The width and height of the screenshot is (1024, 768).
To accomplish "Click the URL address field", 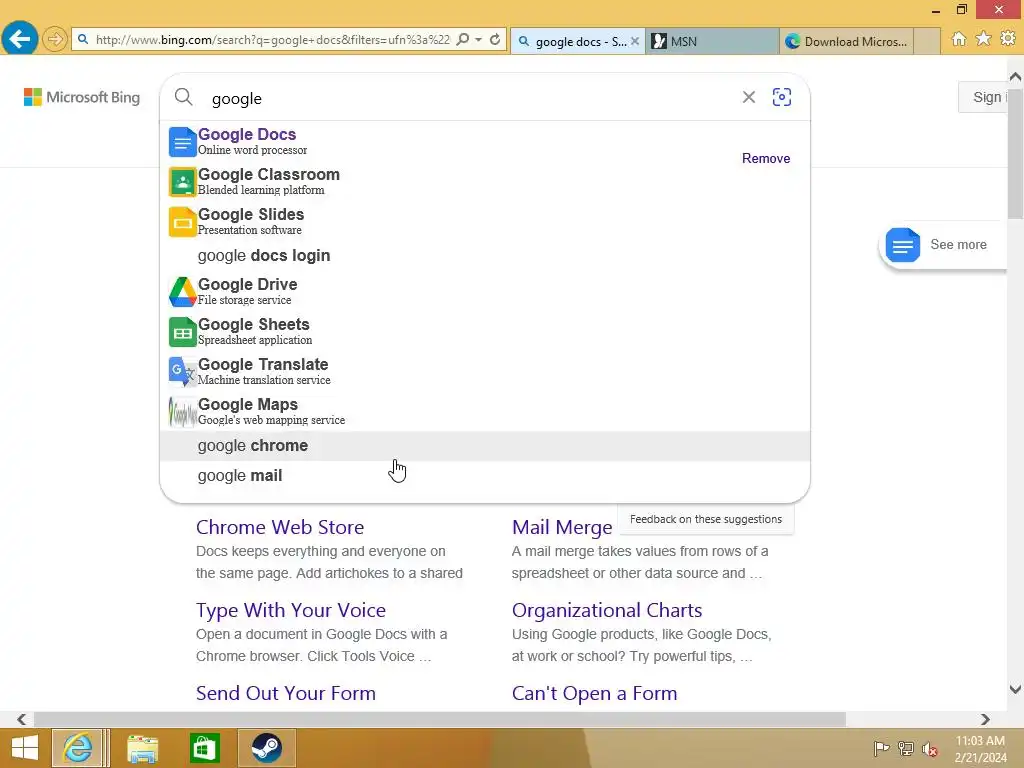I will pos(272,40).
